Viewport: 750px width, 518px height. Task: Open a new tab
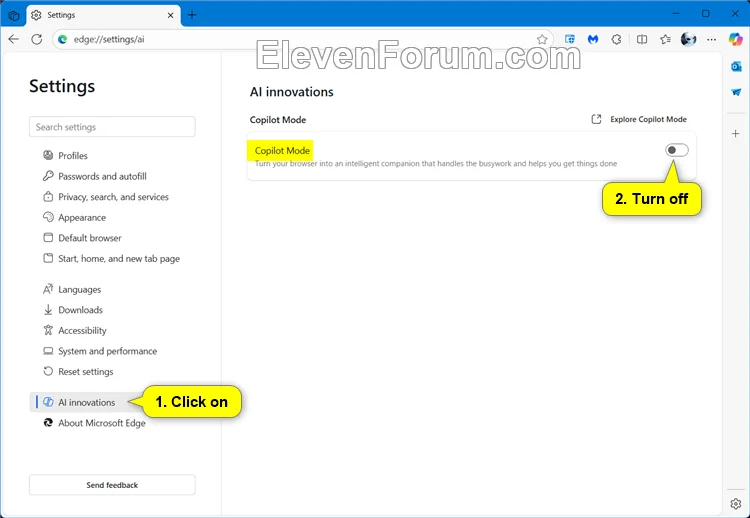click(x=192, y=15)
